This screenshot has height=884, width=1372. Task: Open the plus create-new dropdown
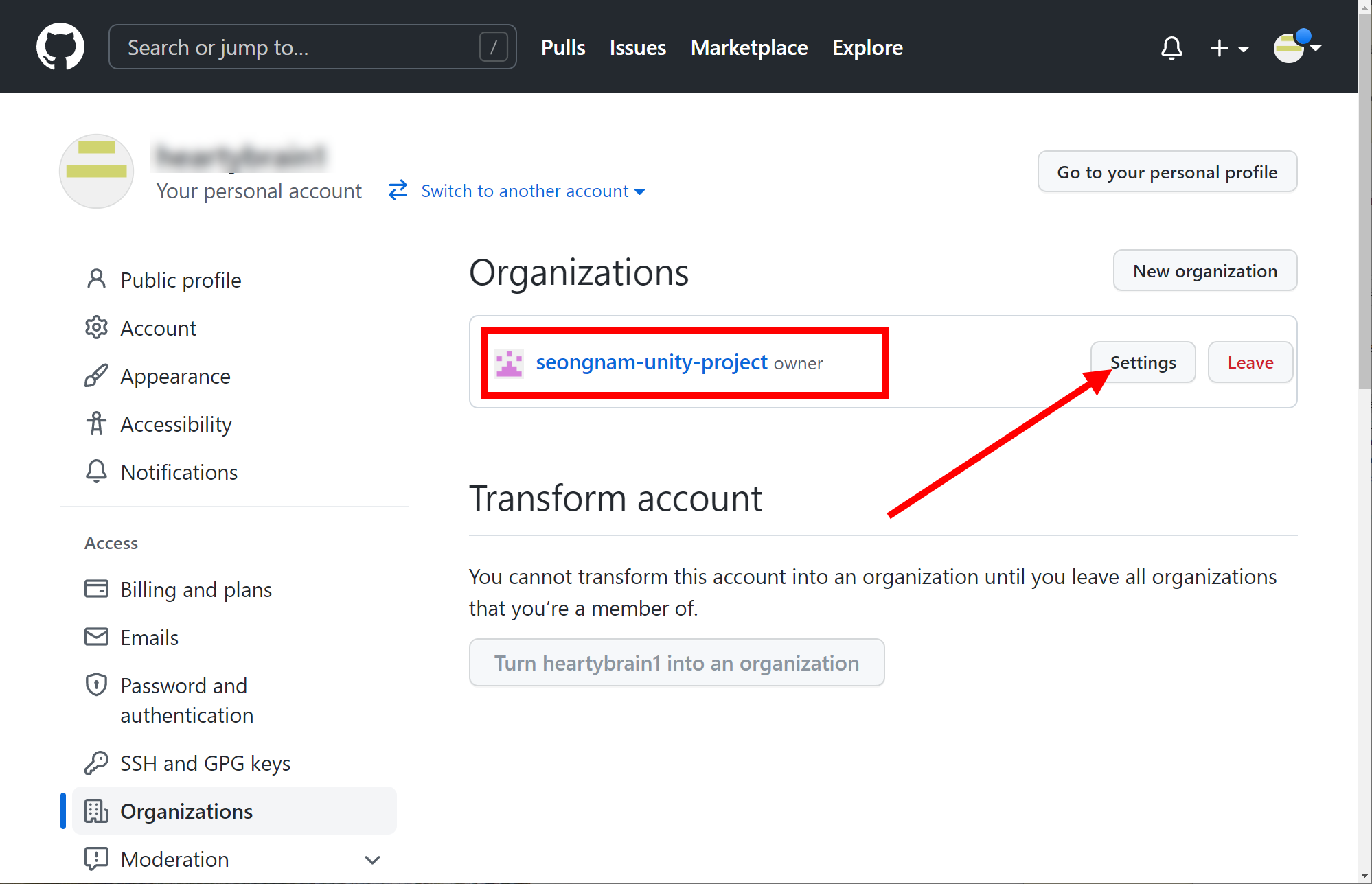point(1229,48)
